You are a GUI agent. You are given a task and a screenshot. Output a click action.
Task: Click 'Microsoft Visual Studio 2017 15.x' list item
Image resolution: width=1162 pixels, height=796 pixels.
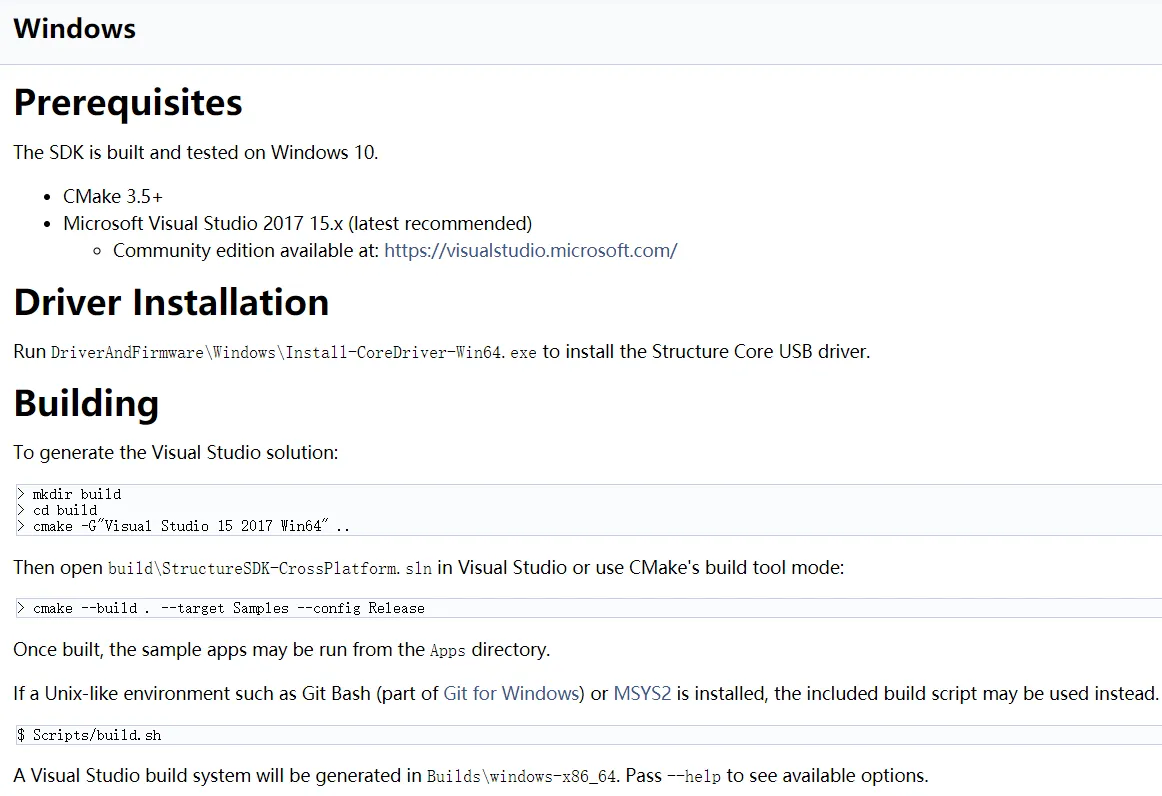[297, 223]
